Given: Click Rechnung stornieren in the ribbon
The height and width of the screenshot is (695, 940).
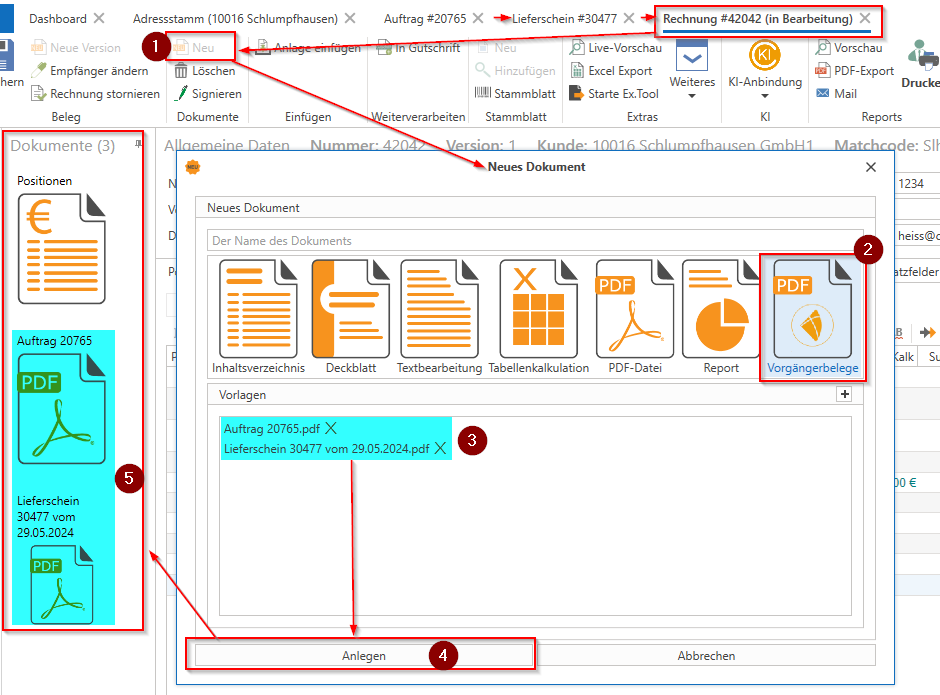Looking at the screenshot, I should 104,94.
